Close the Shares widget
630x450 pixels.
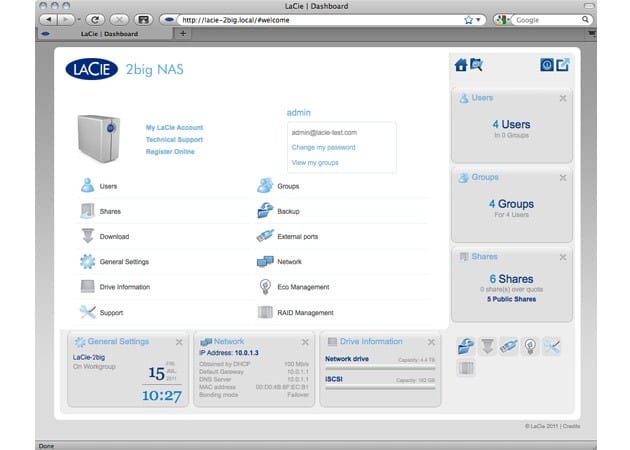(563, 257)
